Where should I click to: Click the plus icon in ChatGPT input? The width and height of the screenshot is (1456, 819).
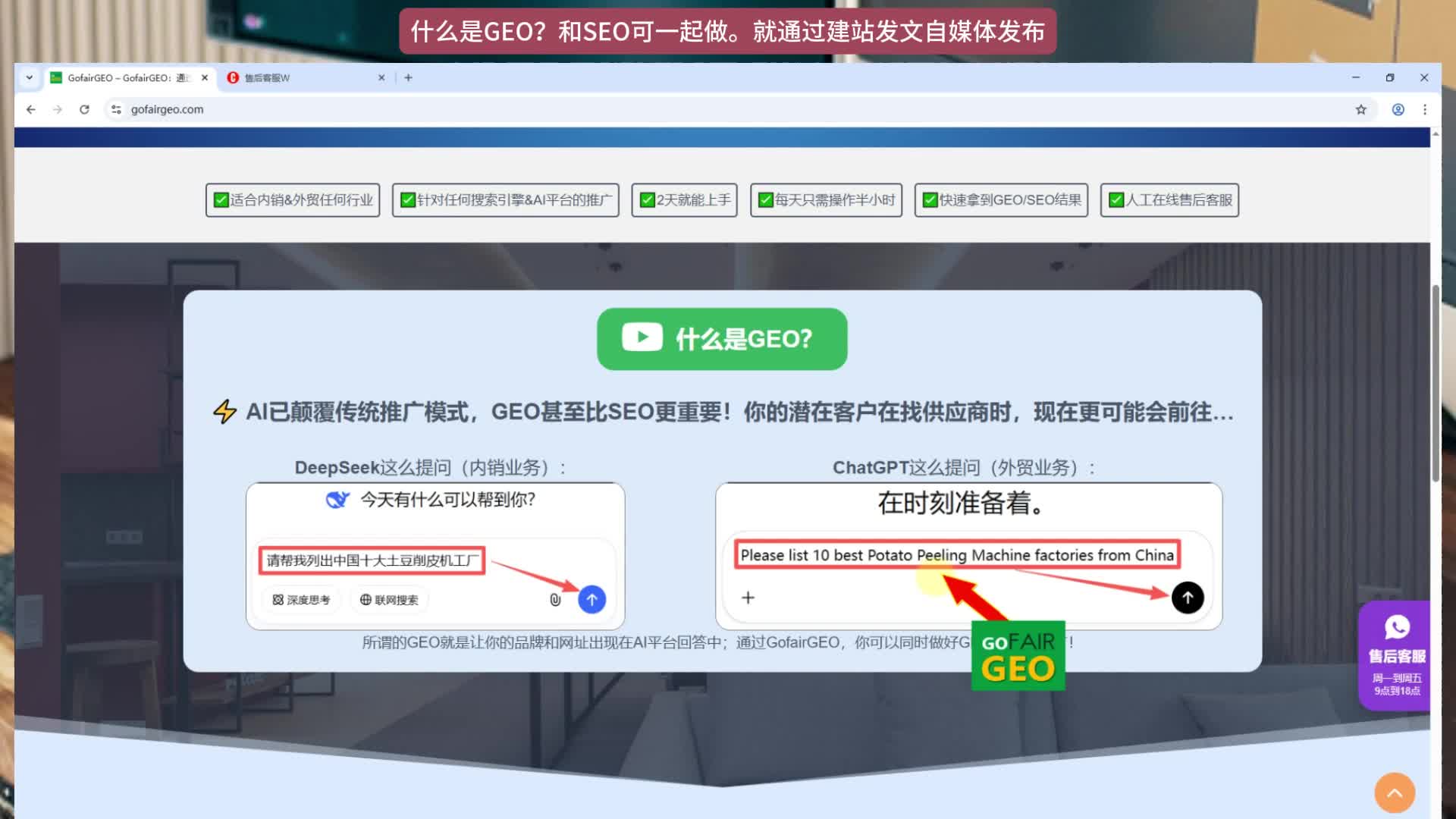[748, 598]
